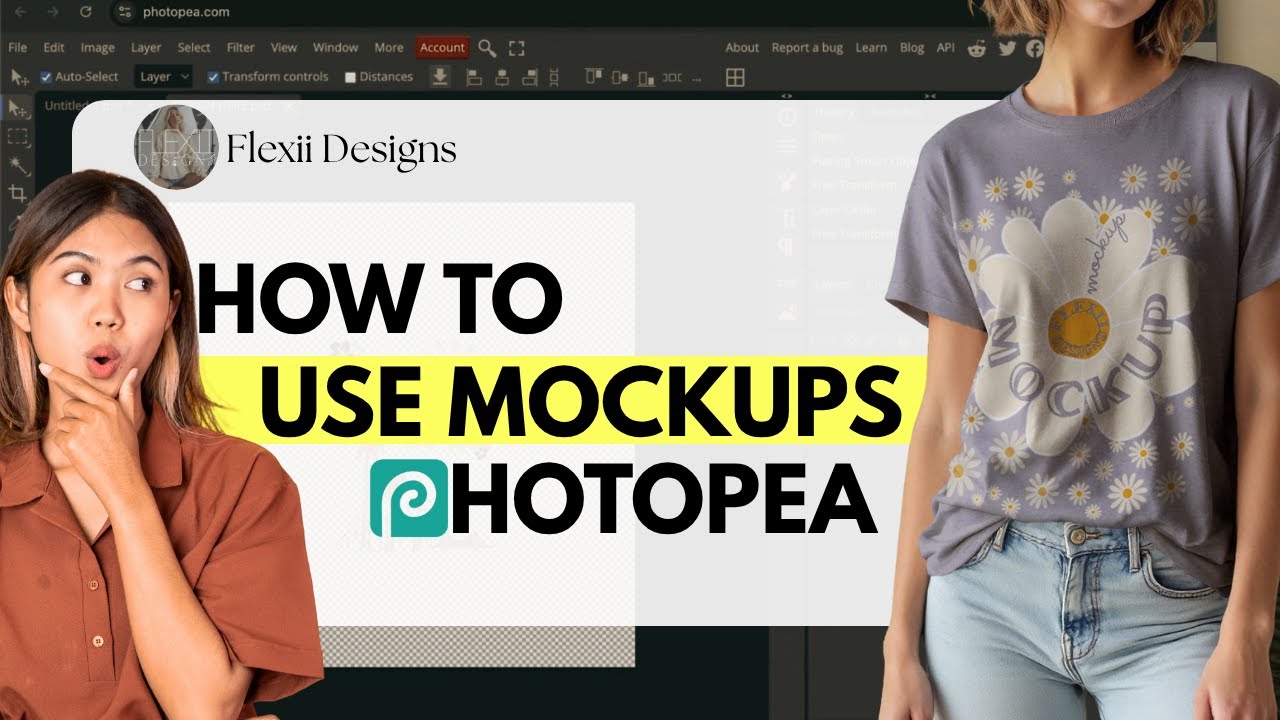Open the more options ellipsis in options bar
Image resolution: width=1280 pixels, height=720 pixels.
(697, 78)
